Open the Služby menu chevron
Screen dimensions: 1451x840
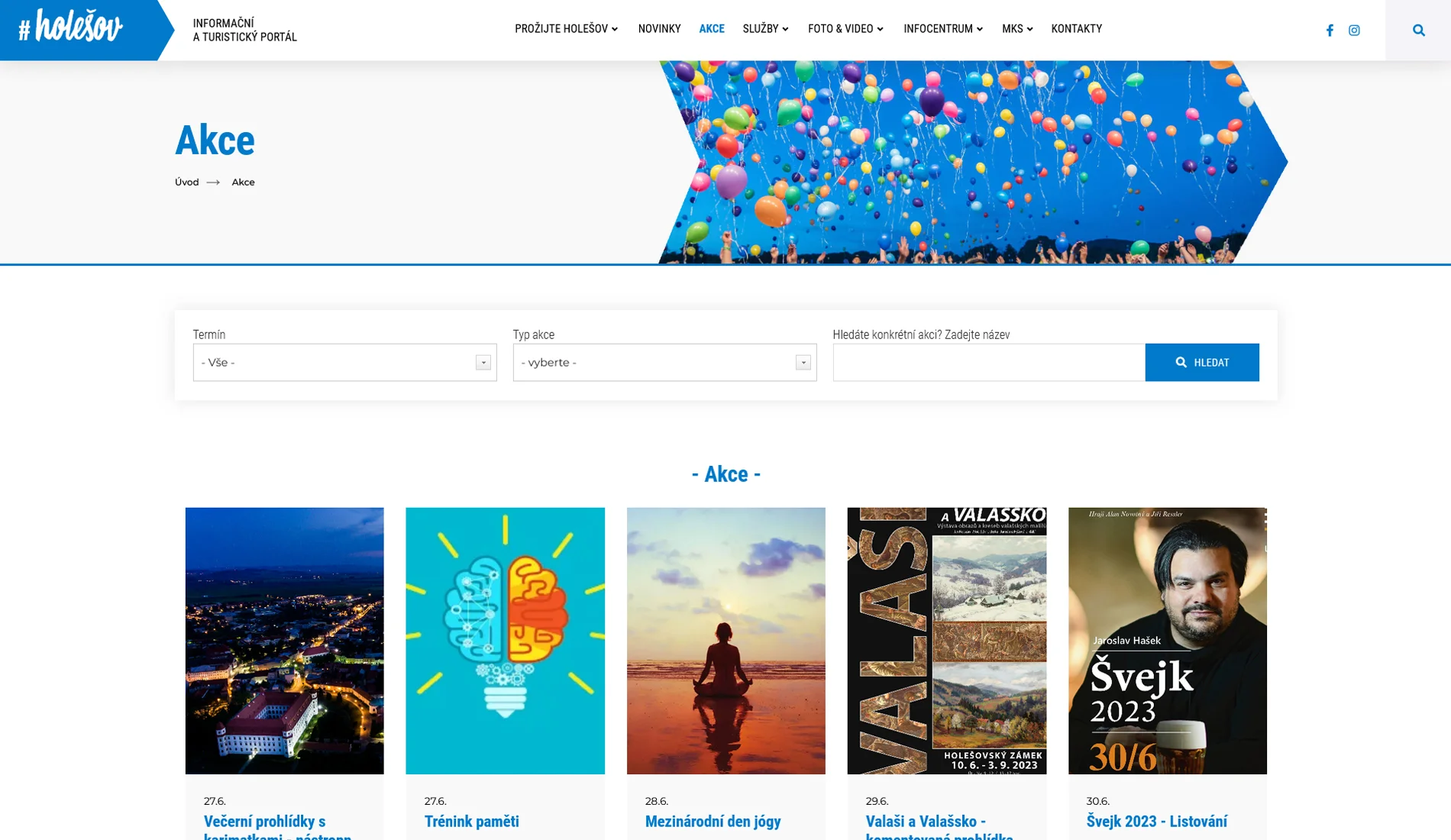tap(785, 29)
